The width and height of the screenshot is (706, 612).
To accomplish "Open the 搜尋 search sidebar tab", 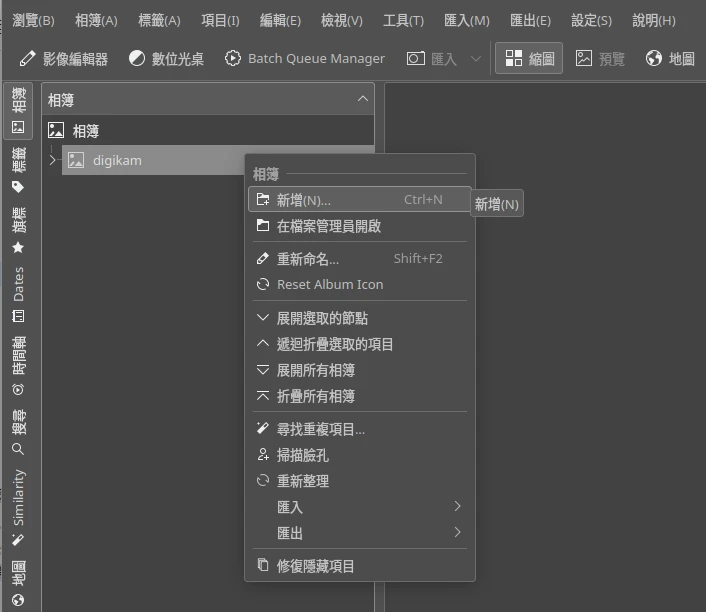I will tap(18, 431).
